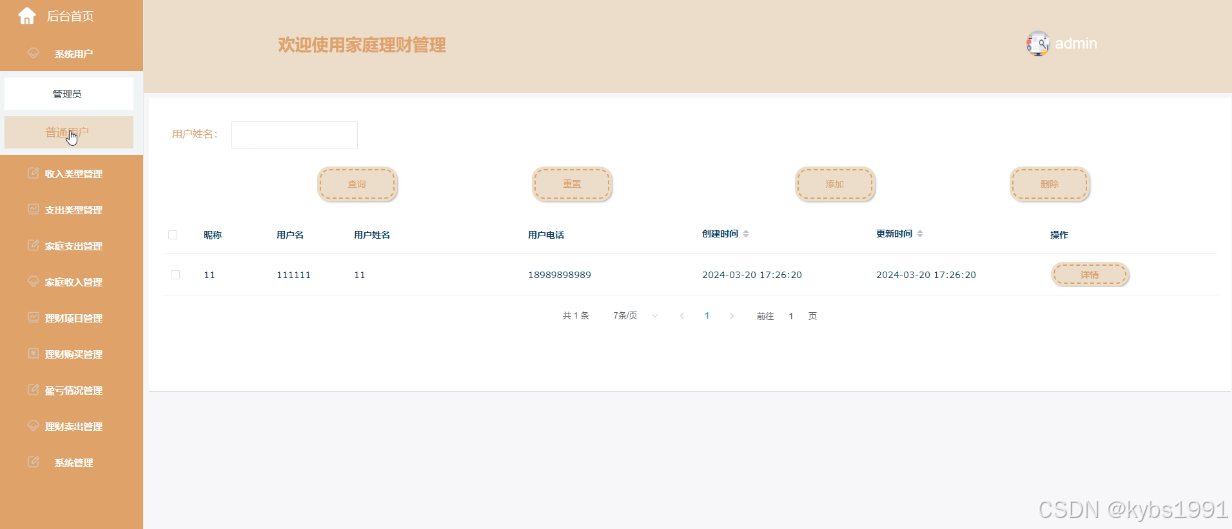Image resolution: width=1232 pixels, height=529 pixels.
Task: Open the 7条/页 page size dropdown
Action: [636, 315]
